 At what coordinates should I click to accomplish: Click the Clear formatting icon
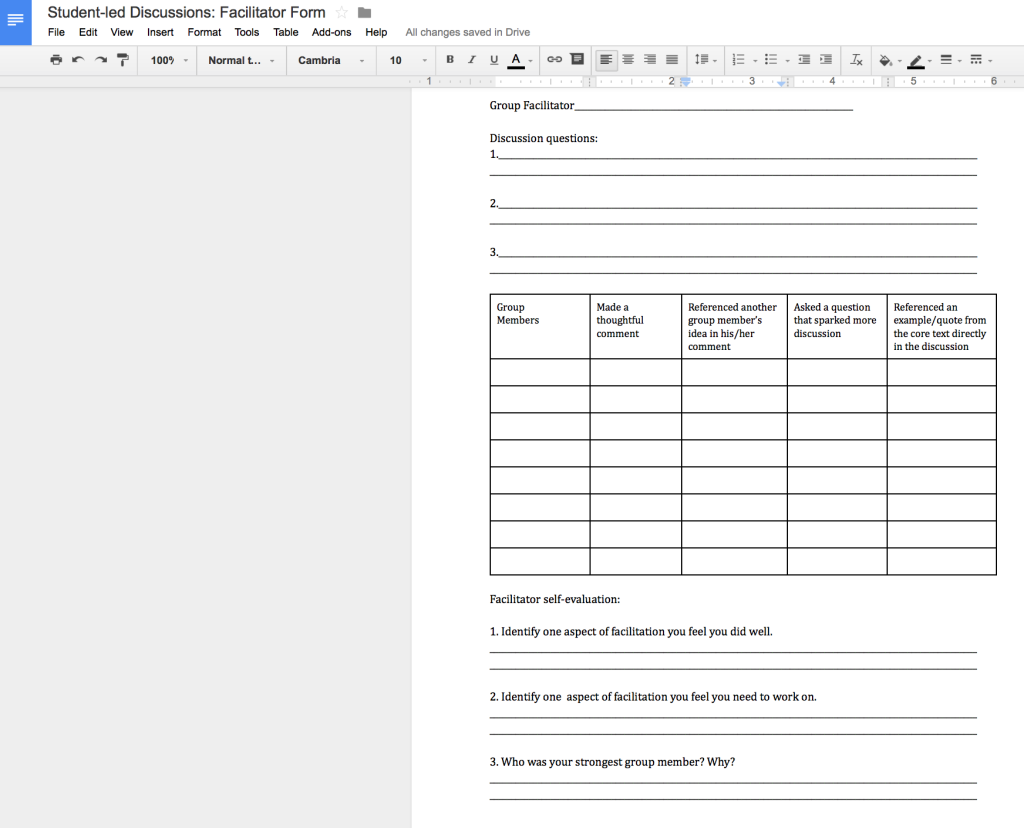click(856, 60)
